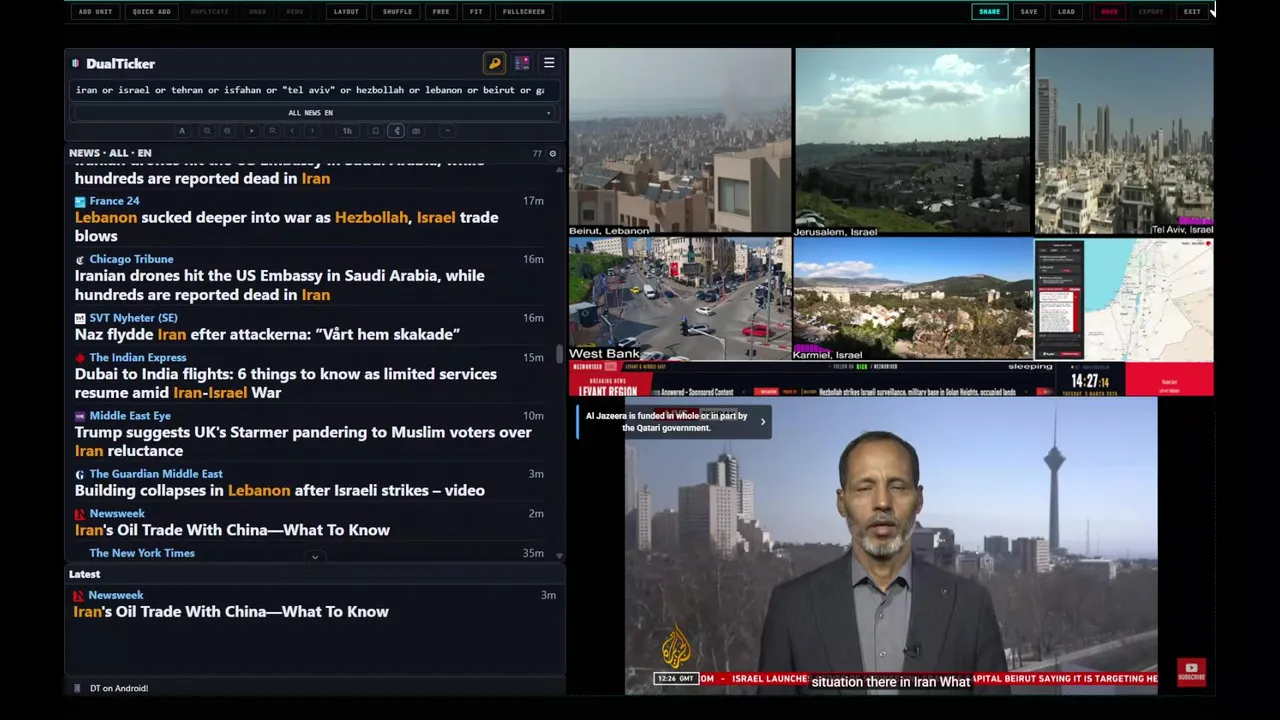Expand Al Jazeera funding notice chevron
1280x720 pixels.
763,422
